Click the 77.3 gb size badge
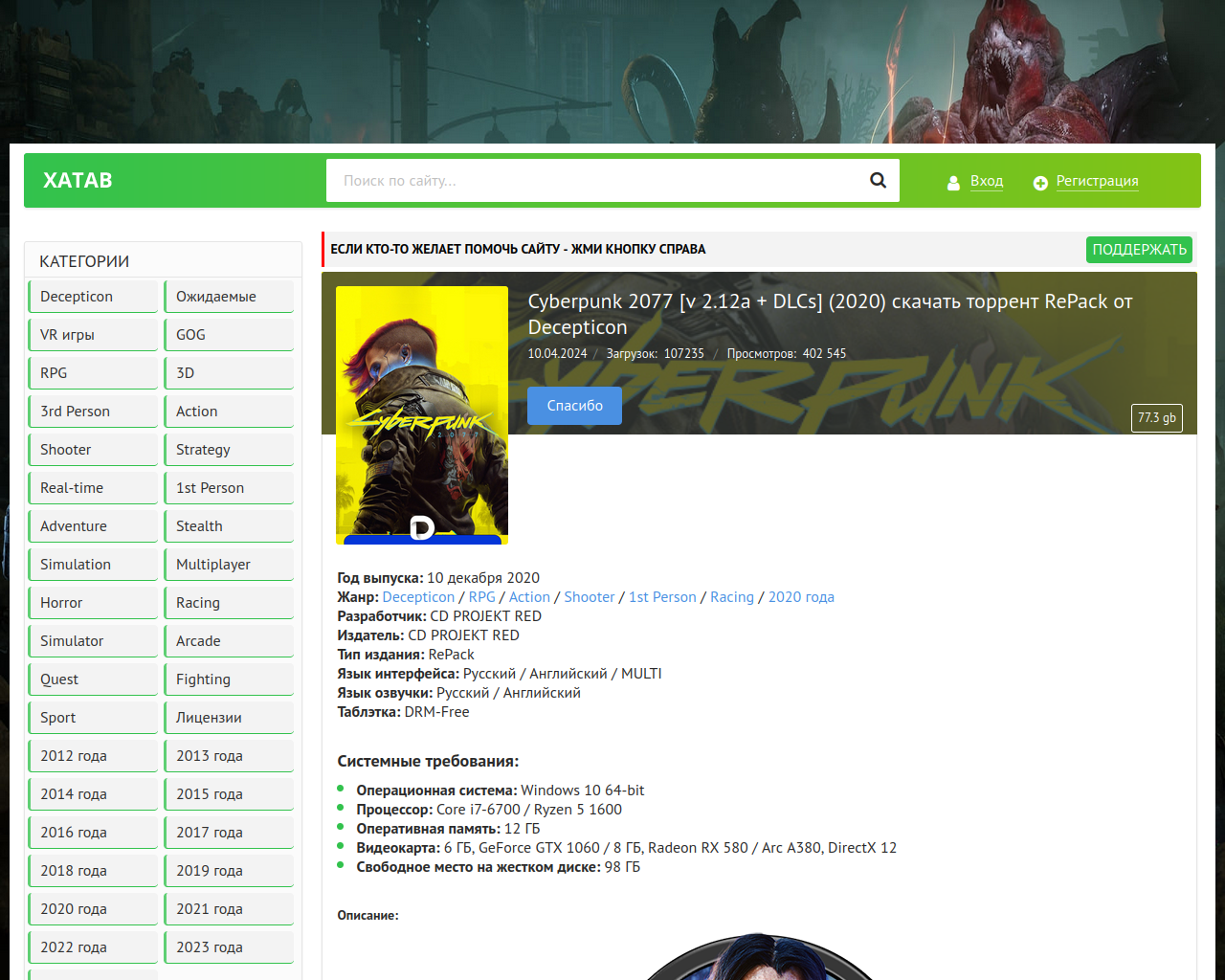The height and width of the screenshot is (980, 1225). [1157, 418]
